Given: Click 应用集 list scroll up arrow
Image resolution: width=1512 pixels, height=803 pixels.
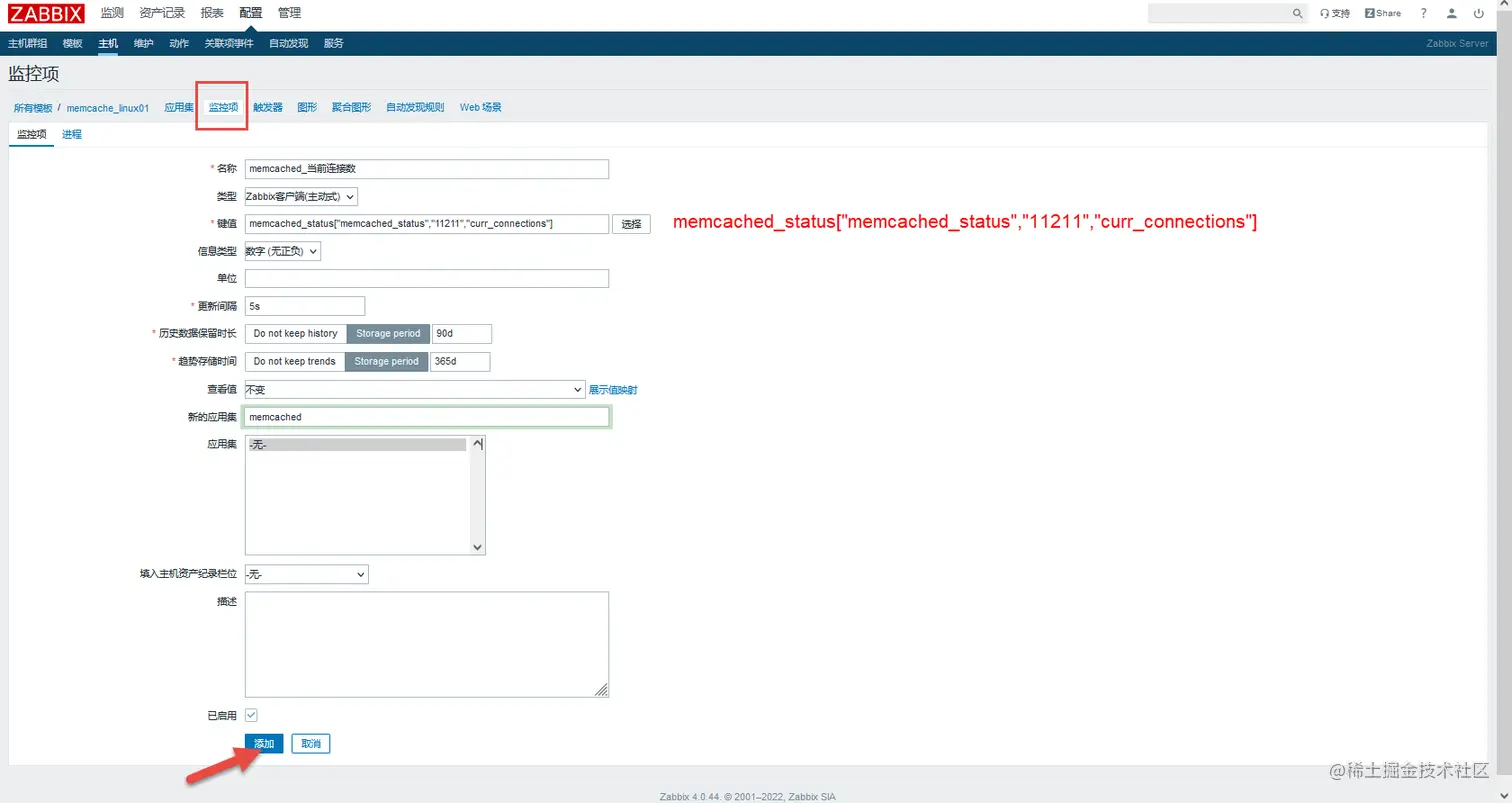Looking at the screenshot, I should [x=478, y=443].
